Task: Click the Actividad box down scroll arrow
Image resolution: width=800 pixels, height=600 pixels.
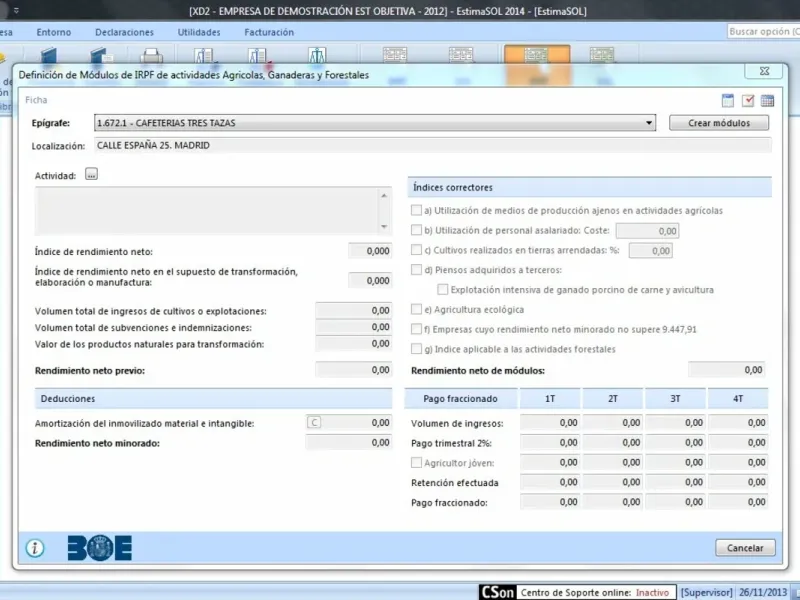Action: click(384, 227)
